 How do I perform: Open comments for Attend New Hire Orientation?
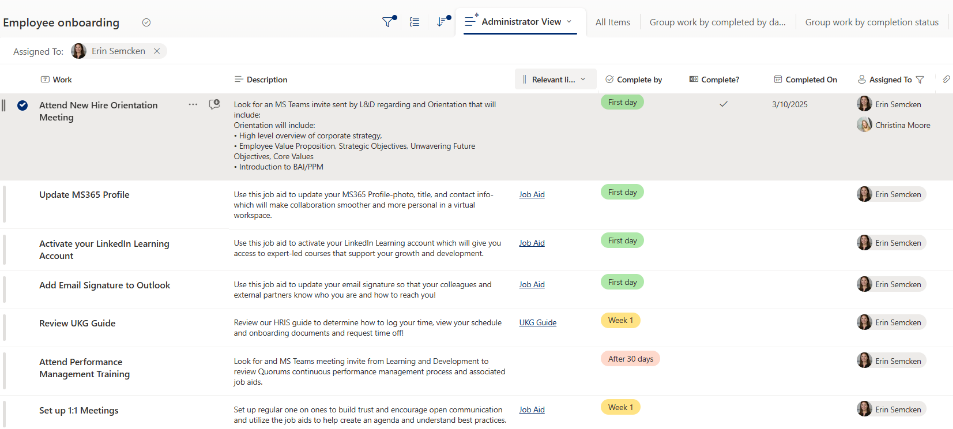pyautogui.click(x=214, y=104)
